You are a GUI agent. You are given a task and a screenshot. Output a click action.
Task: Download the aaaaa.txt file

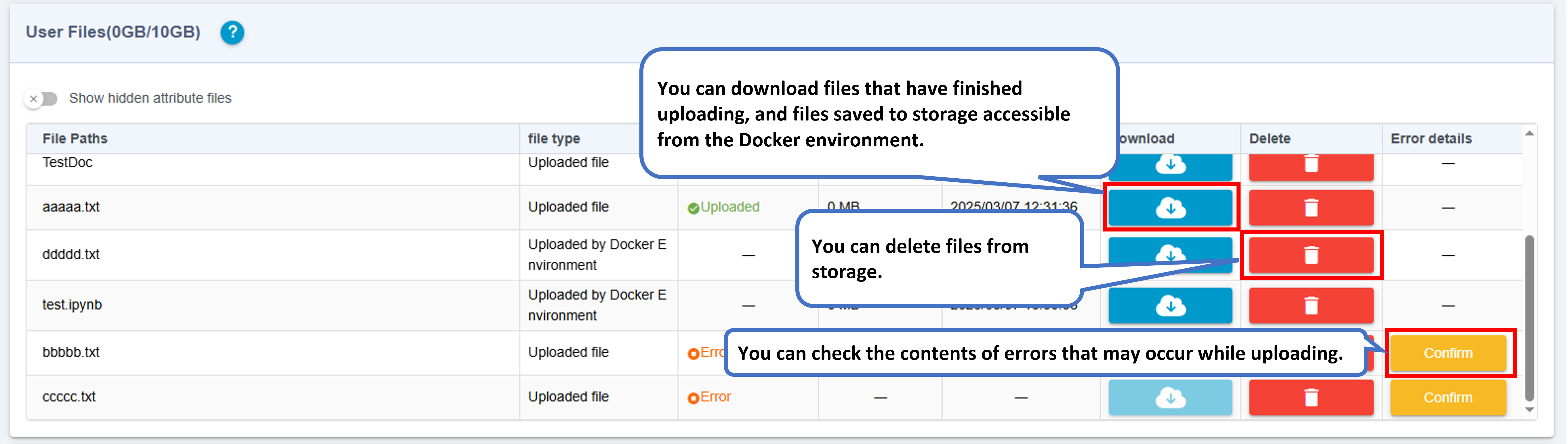1170,207
